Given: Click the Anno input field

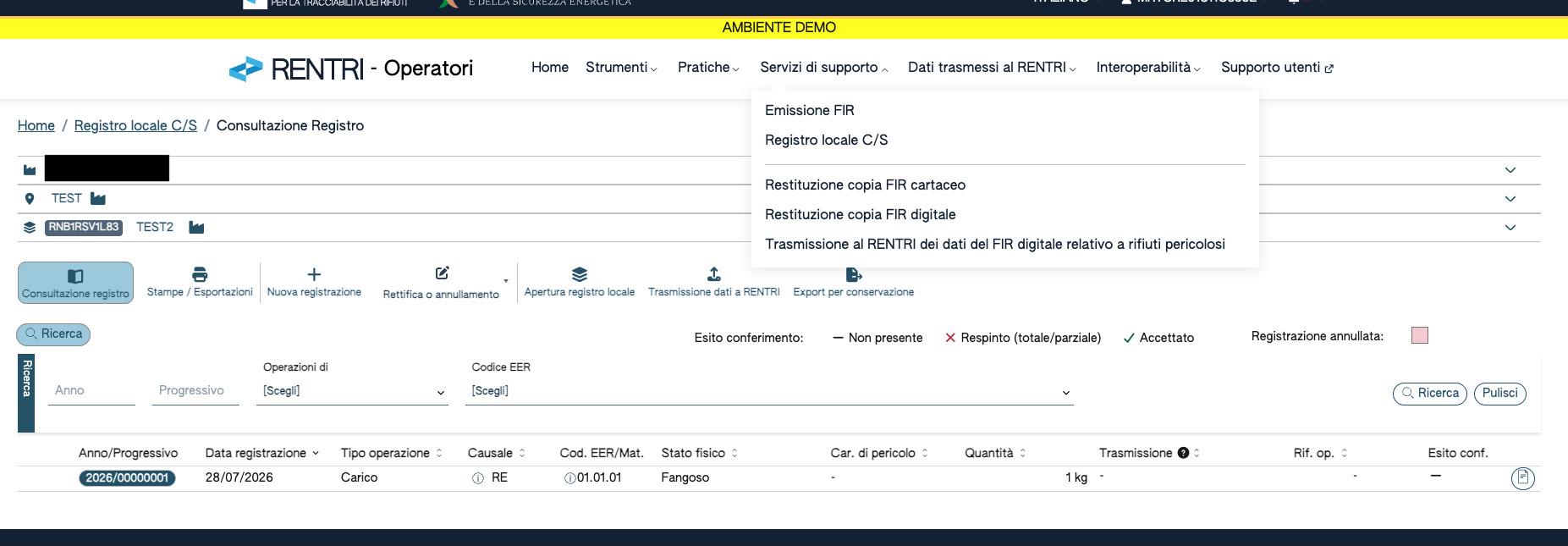Looking at the screenshot, I should [91, 391].
